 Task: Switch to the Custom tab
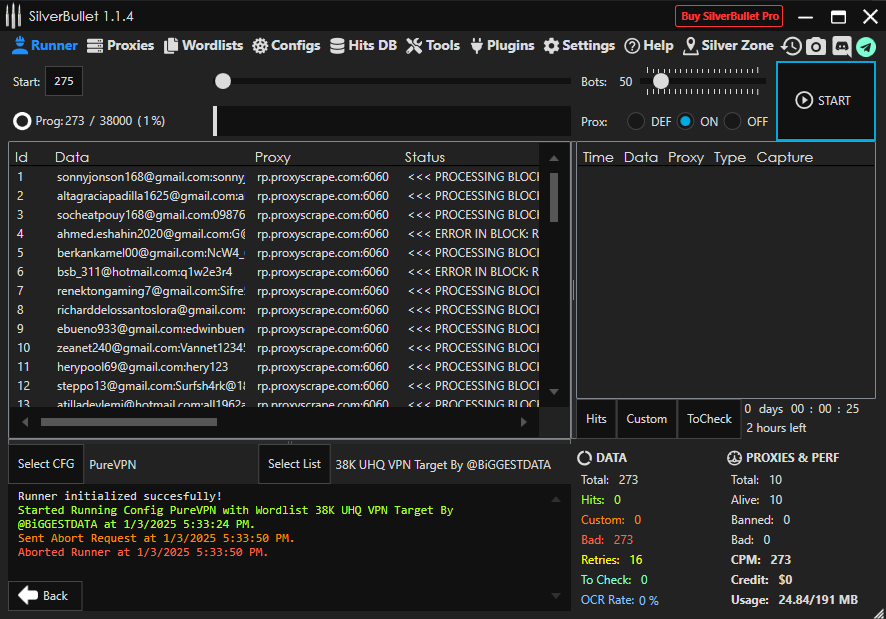[646, 419]
